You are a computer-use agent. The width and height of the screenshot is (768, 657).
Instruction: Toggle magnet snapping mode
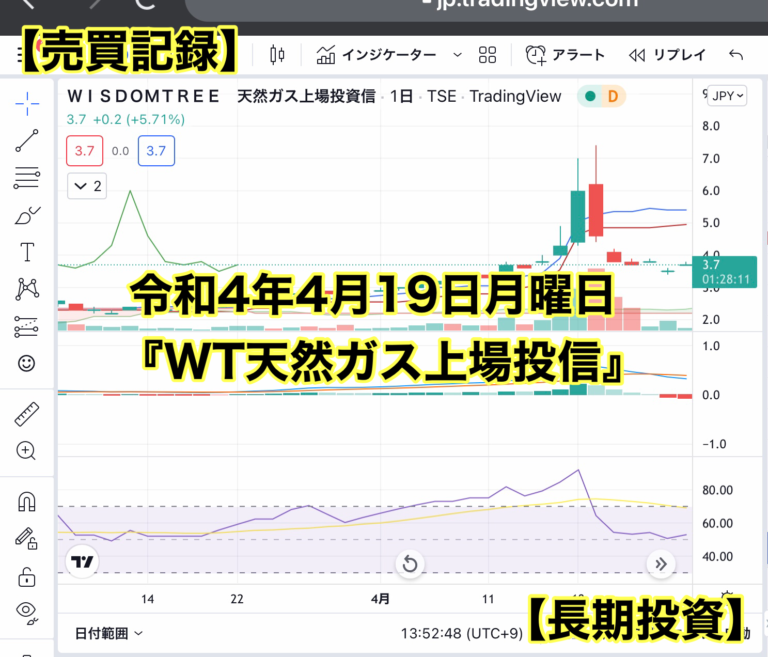coord(26,502)
